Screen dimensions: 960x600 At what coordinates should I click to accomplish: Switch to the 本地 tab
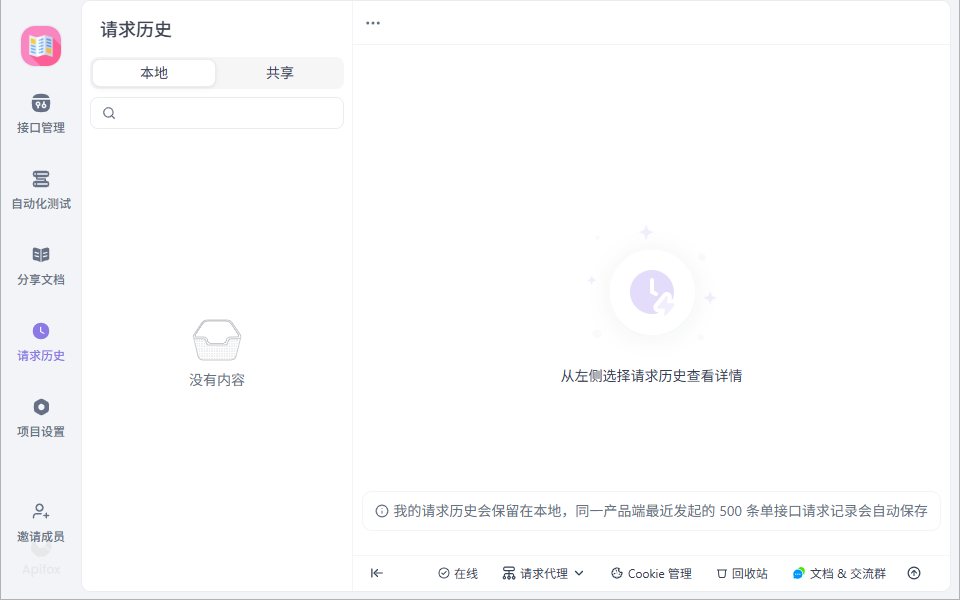(154, 73)
